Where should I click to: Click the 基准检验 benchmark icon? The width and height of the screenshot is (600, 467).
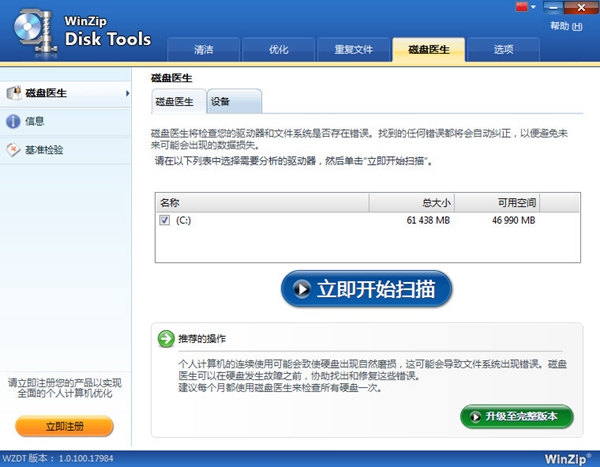coord(13,150)
